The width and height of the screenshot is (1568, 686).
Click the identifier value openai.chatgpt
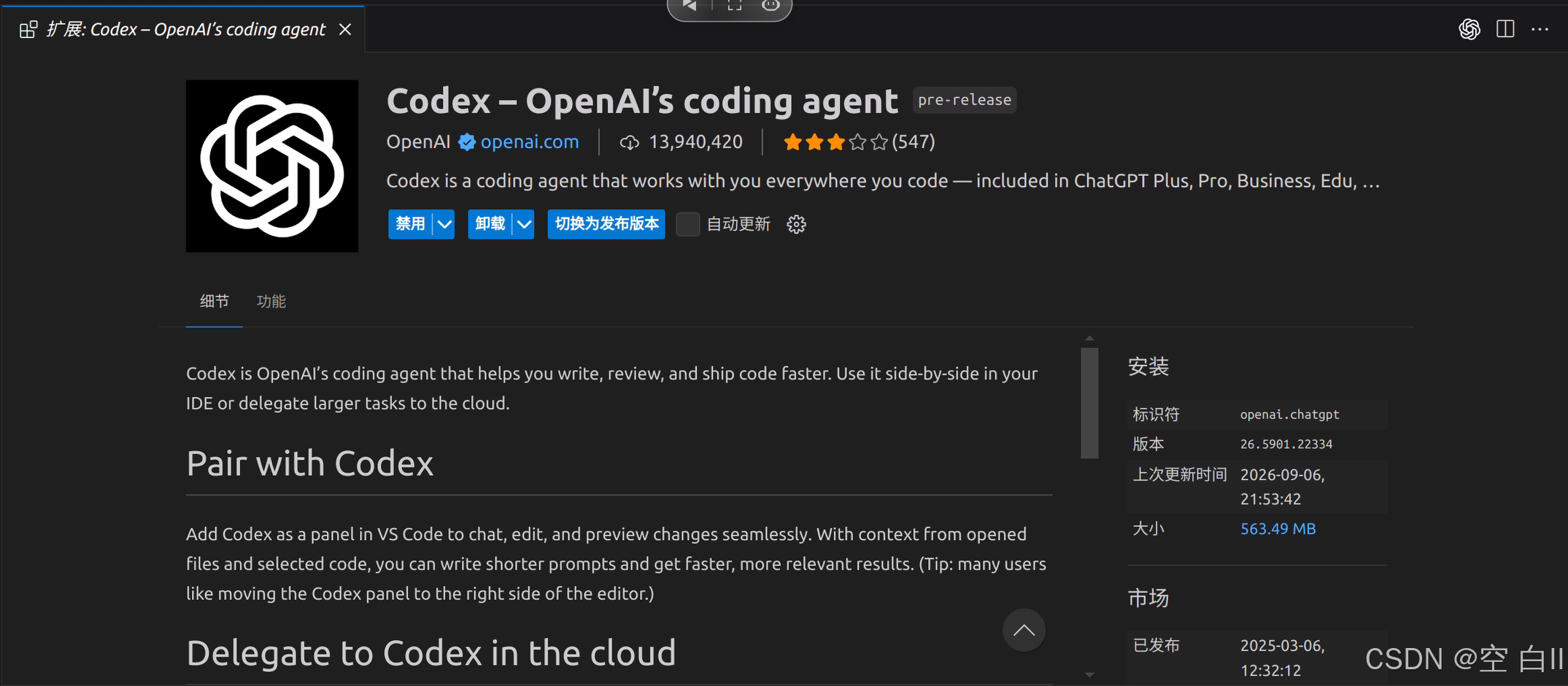coord(1289,415)
